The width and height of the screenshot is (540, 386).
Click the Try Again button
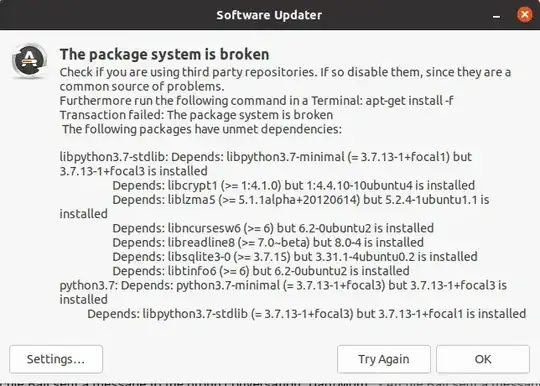coord(384,359)
